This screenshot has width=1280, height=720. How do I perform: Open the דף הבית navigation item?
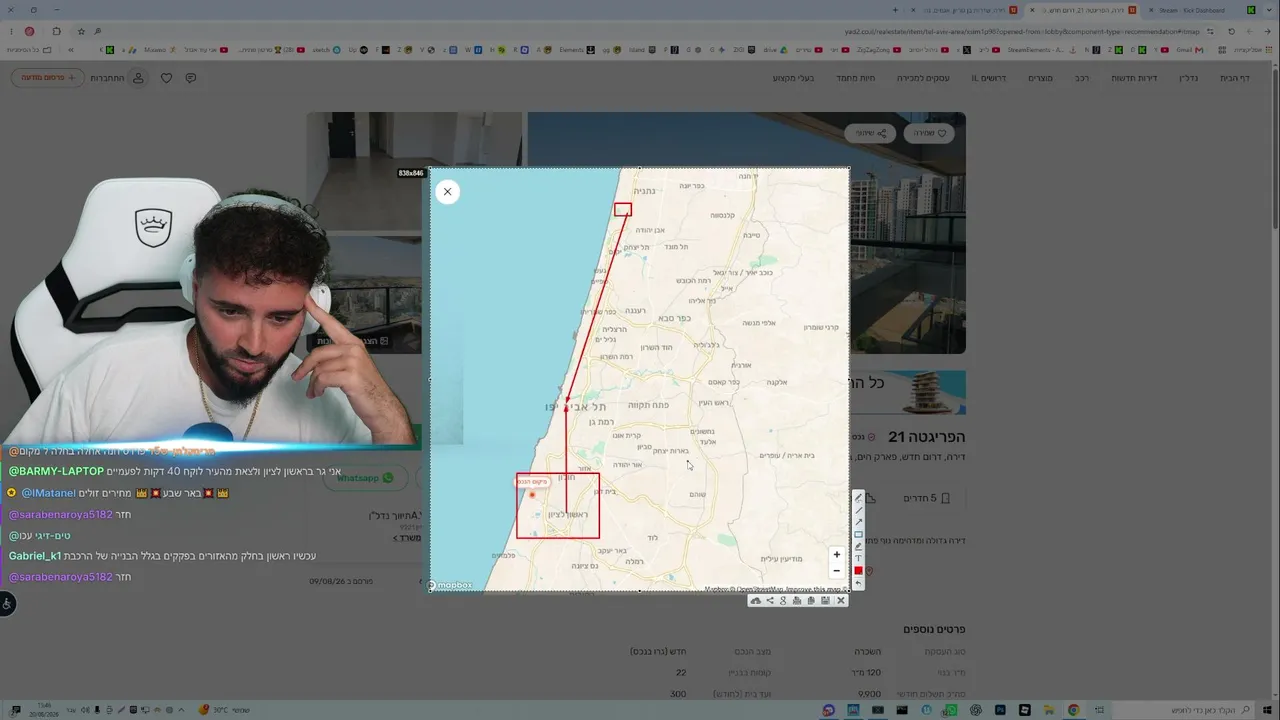(x=1235, y=78)
